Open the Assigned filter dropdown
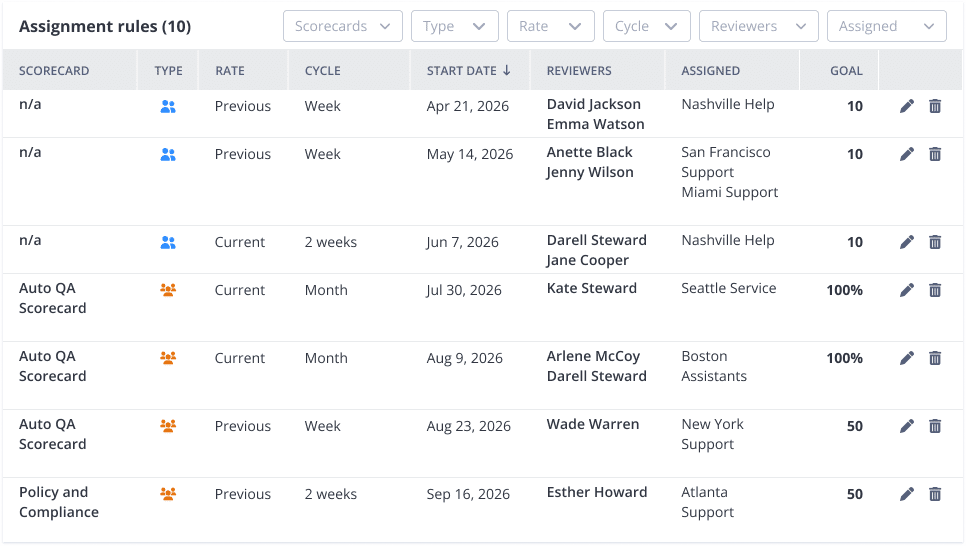 [x=886, y=27]
